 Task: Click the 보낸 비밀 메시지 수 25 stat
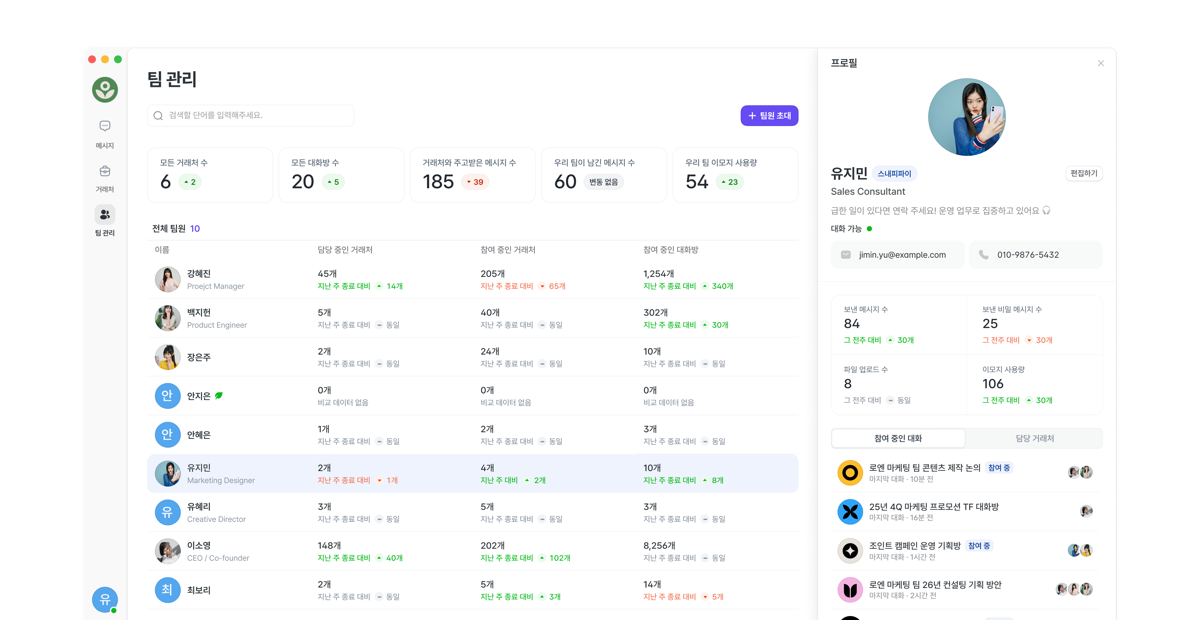click(1035, 325)
